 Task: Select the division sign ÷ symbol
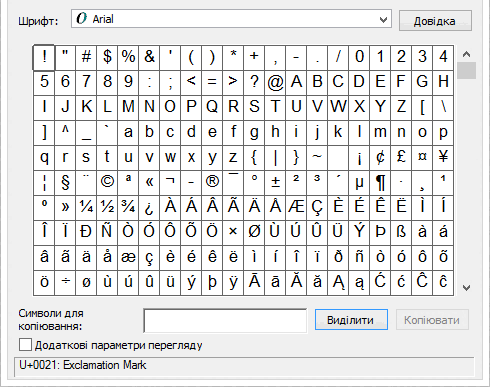(65, 282)
